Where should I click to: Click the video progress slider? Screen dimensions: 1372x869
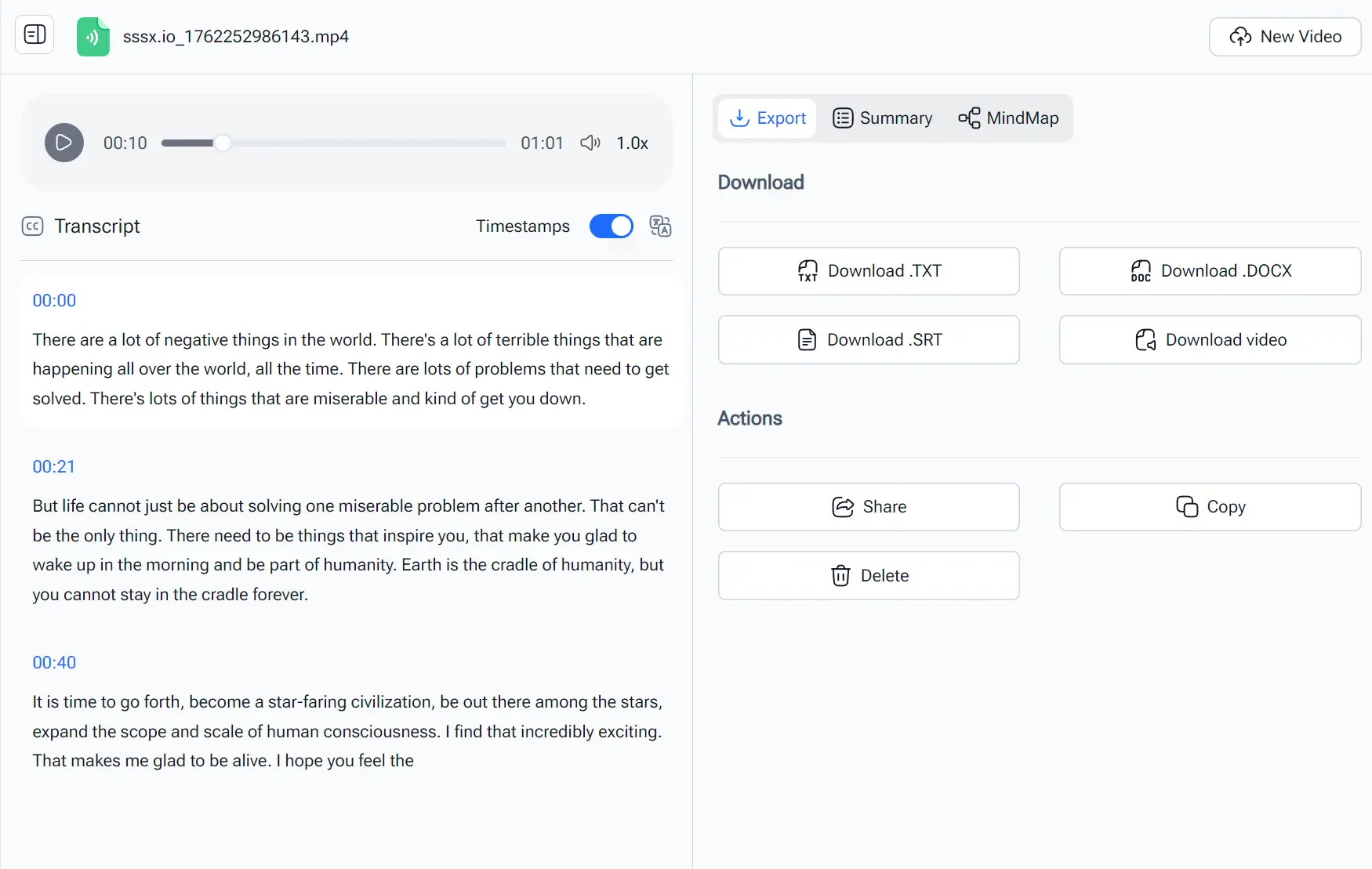click(x=332, y=143)
